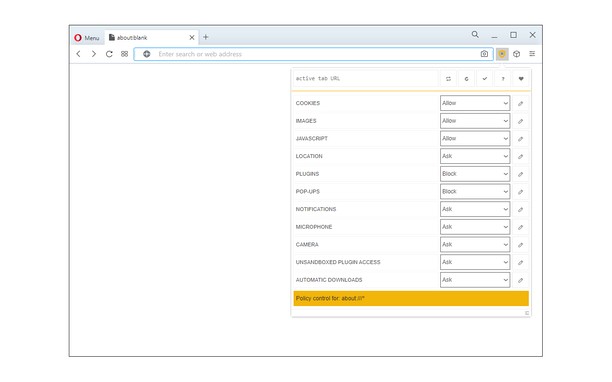Click the Policy control for about:///* bar
The height and width of the screenshot is (382, 612).
(x=411, y=298)
